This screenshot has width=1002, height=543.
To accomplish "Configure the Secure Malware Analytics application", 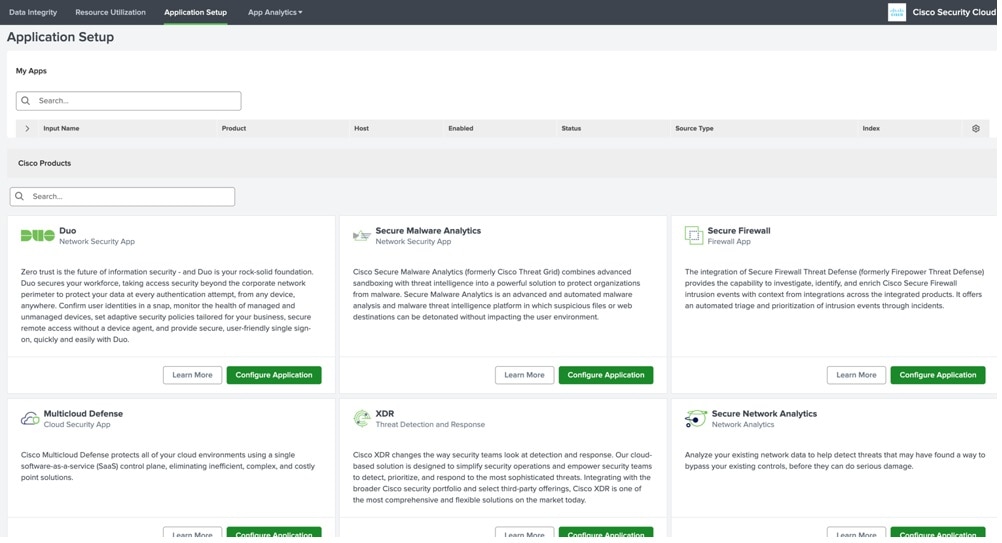I will (606, 375).
